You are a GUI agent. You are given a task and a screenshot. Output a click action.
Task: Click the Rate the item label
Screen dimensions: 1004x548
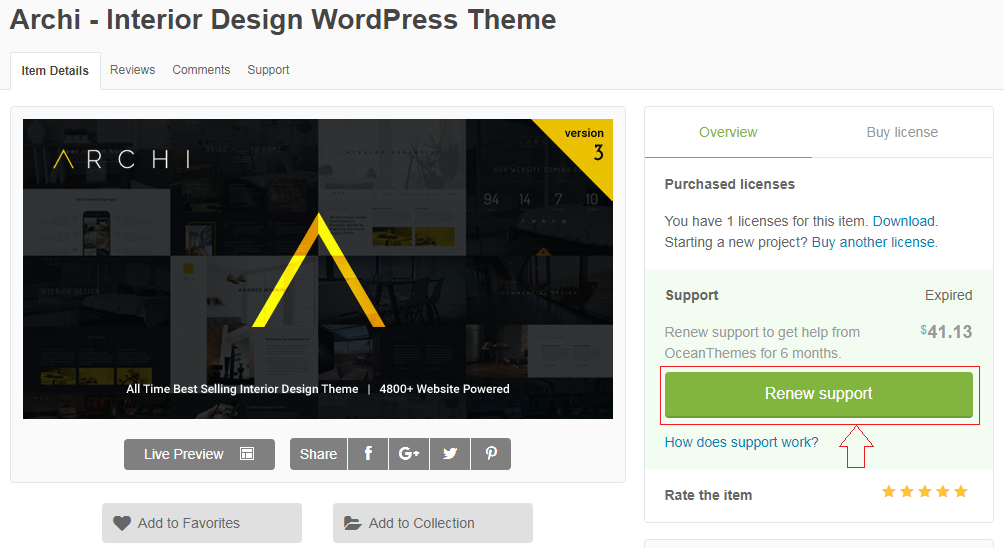(x=708, y=495)
